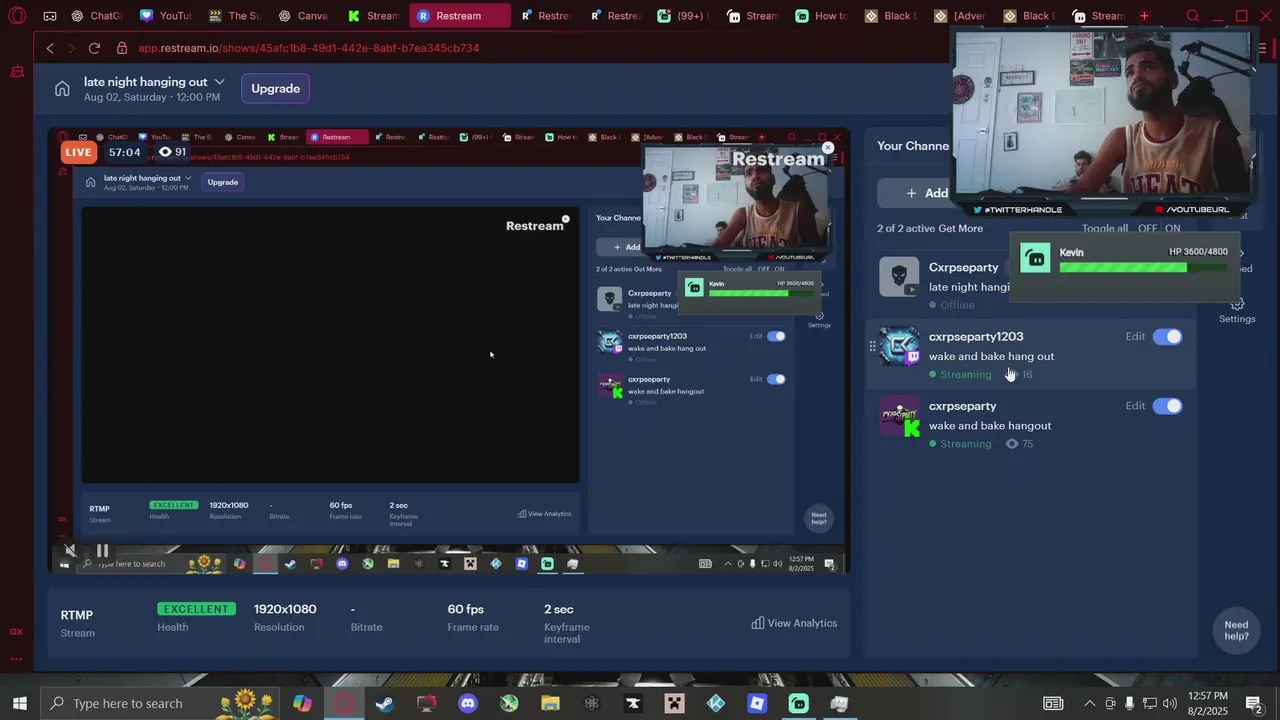This screenshot has width=1280, height=720.
Task: Open the Minecraft creeper taskbar icon
Action: [674, 703]
